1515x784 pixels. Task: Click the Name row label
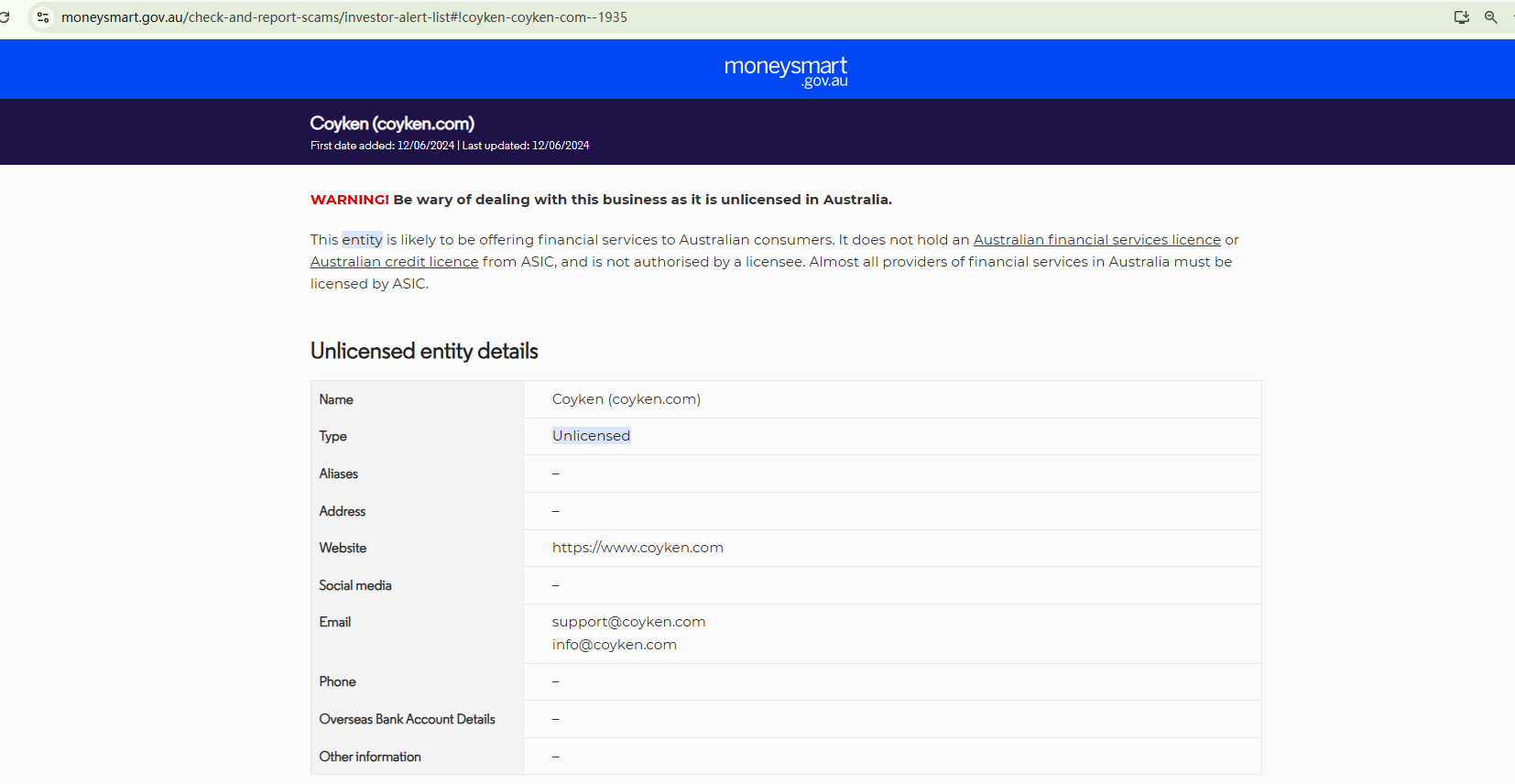click(x=336, y=399)
